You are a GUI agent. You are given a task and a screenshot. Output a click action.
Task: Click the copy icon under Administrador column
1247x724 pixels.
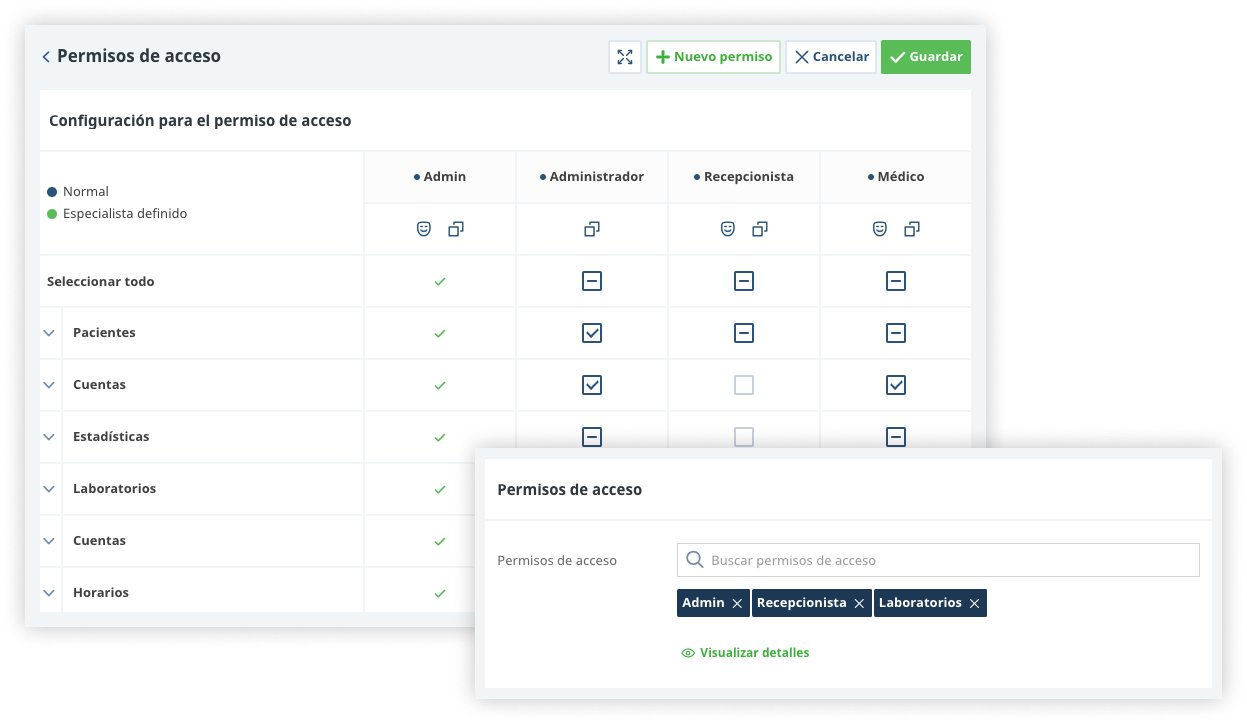pyautogui.click(x=592, y=229)
